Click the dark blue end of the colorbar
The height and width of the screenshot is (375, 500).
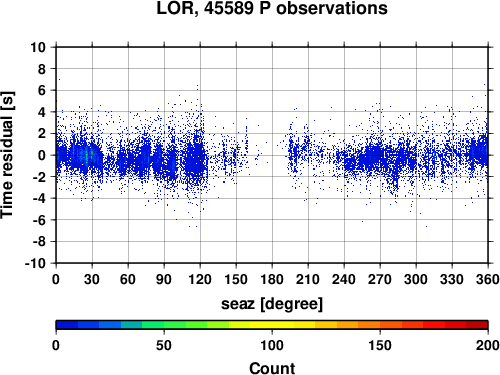point(67,325)
